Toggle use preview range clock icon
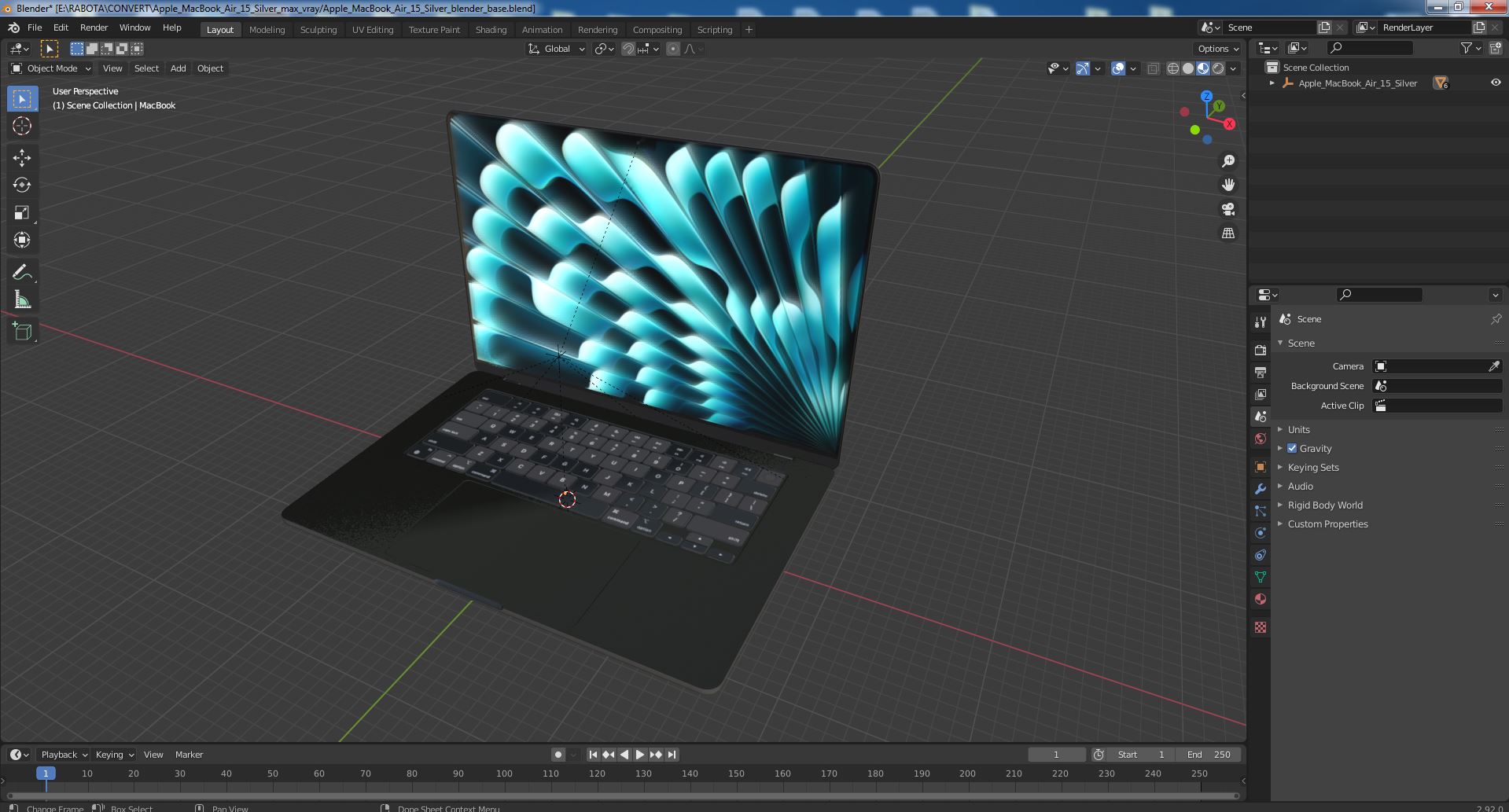The height and width of the screenshot is (812, 1509). coord(1099,755)
